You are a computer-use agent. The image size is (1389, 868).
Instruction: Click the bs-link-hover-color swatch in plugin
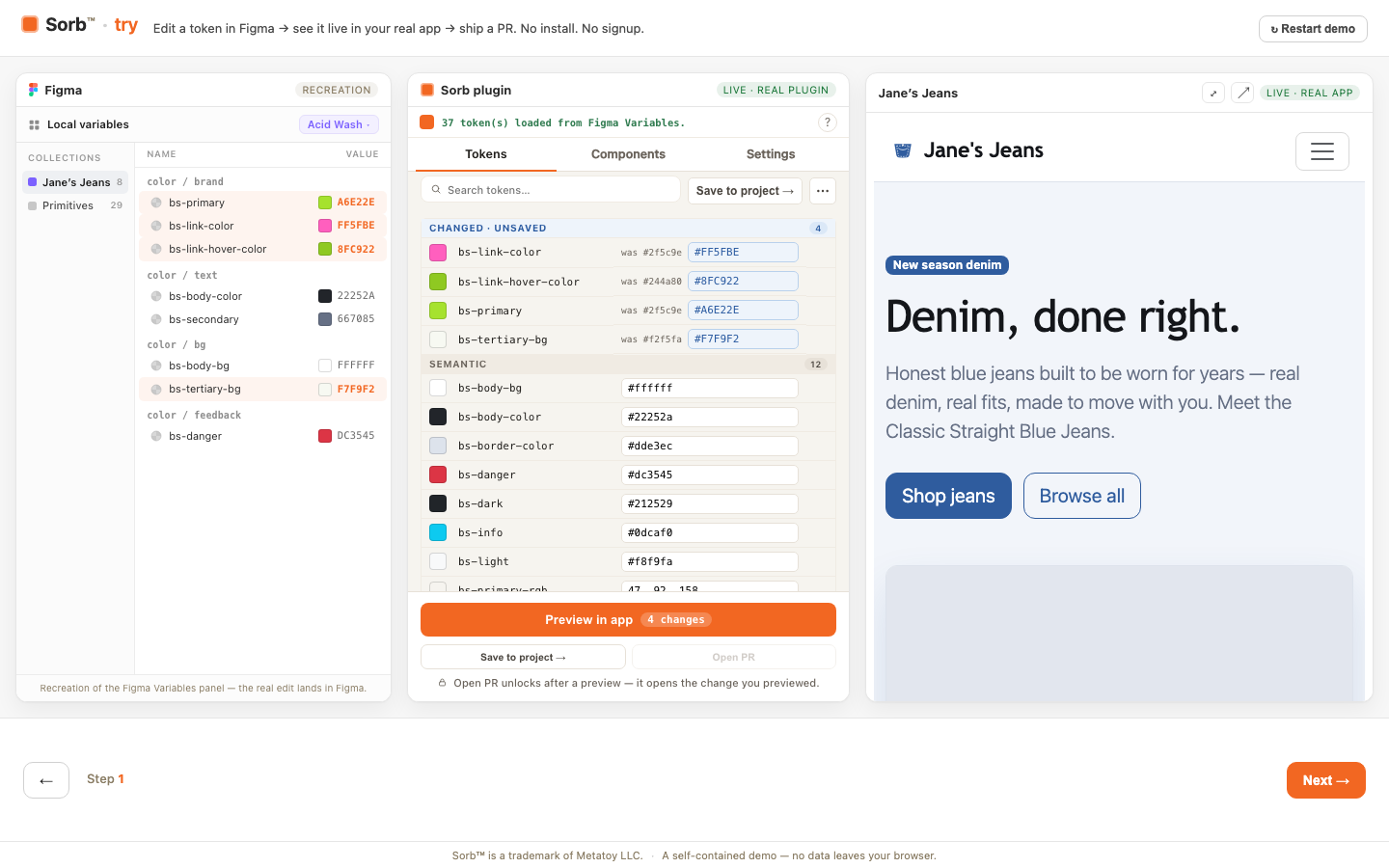438,282
